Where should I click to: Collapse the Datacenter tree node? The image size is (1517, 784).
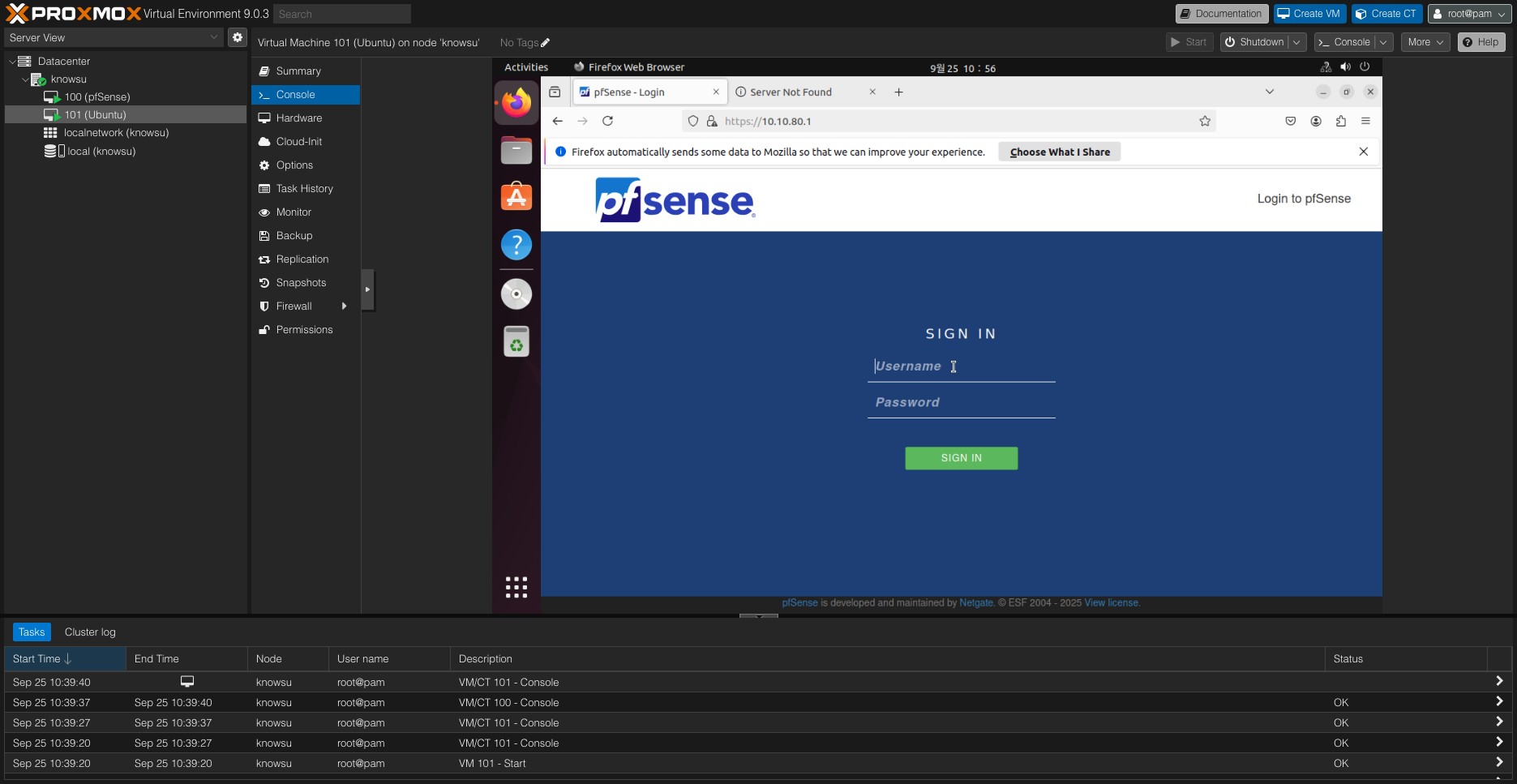[12, 62]
